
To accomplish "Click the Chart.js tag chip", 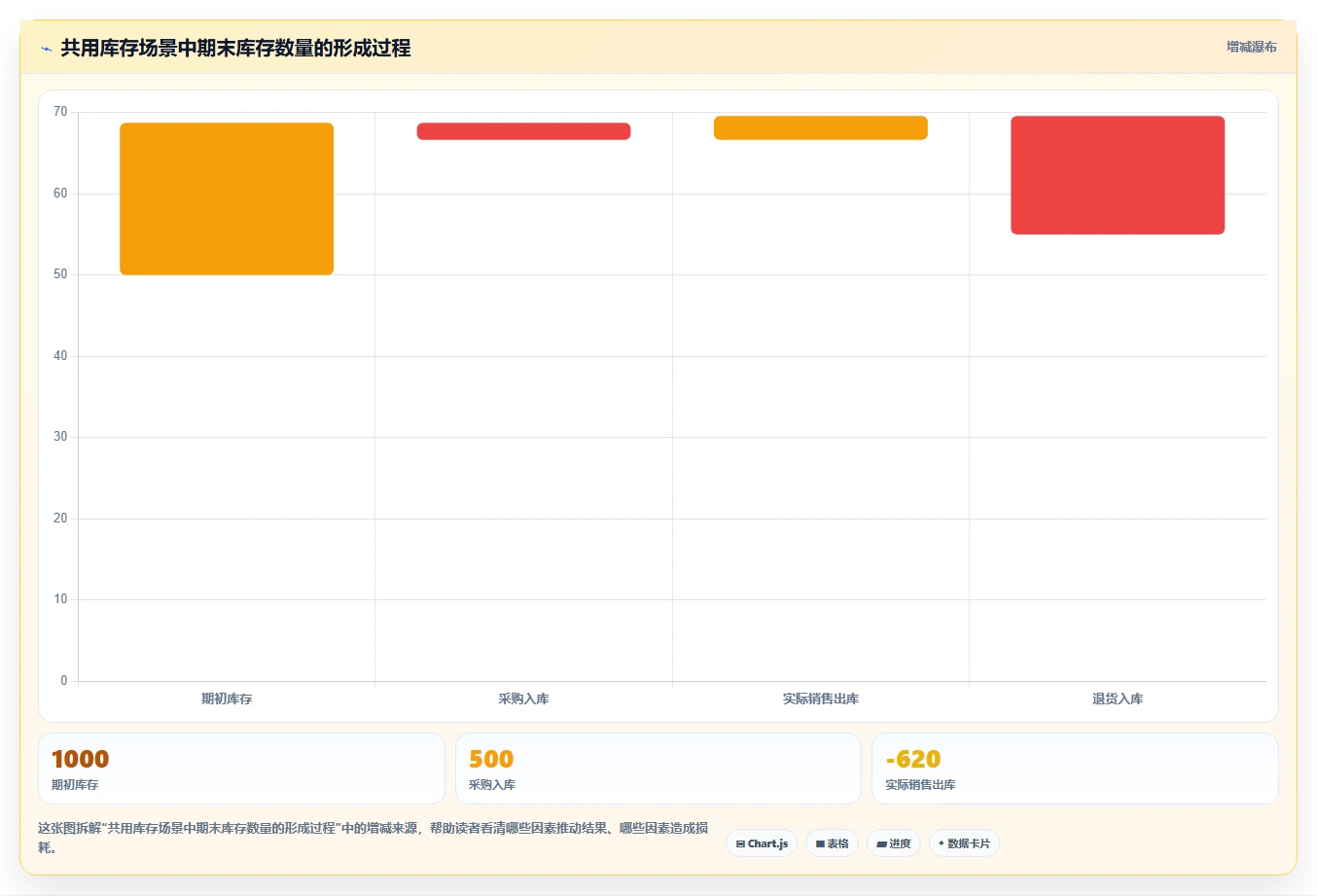I will click(762, 843).
